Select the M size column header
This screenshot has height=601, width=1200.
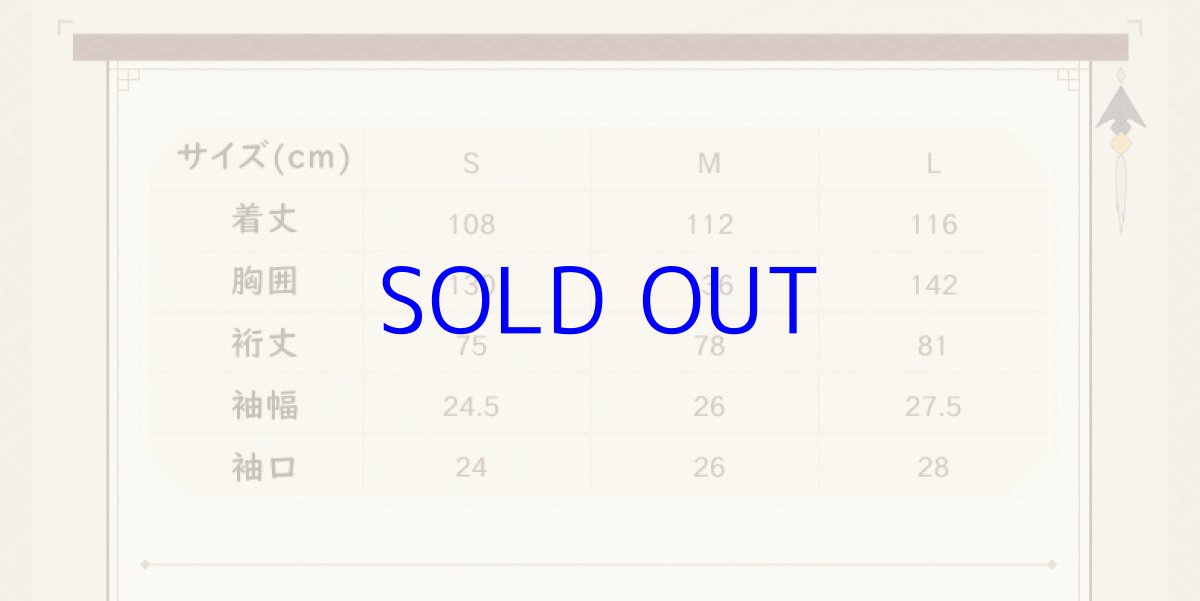point(708,164)
